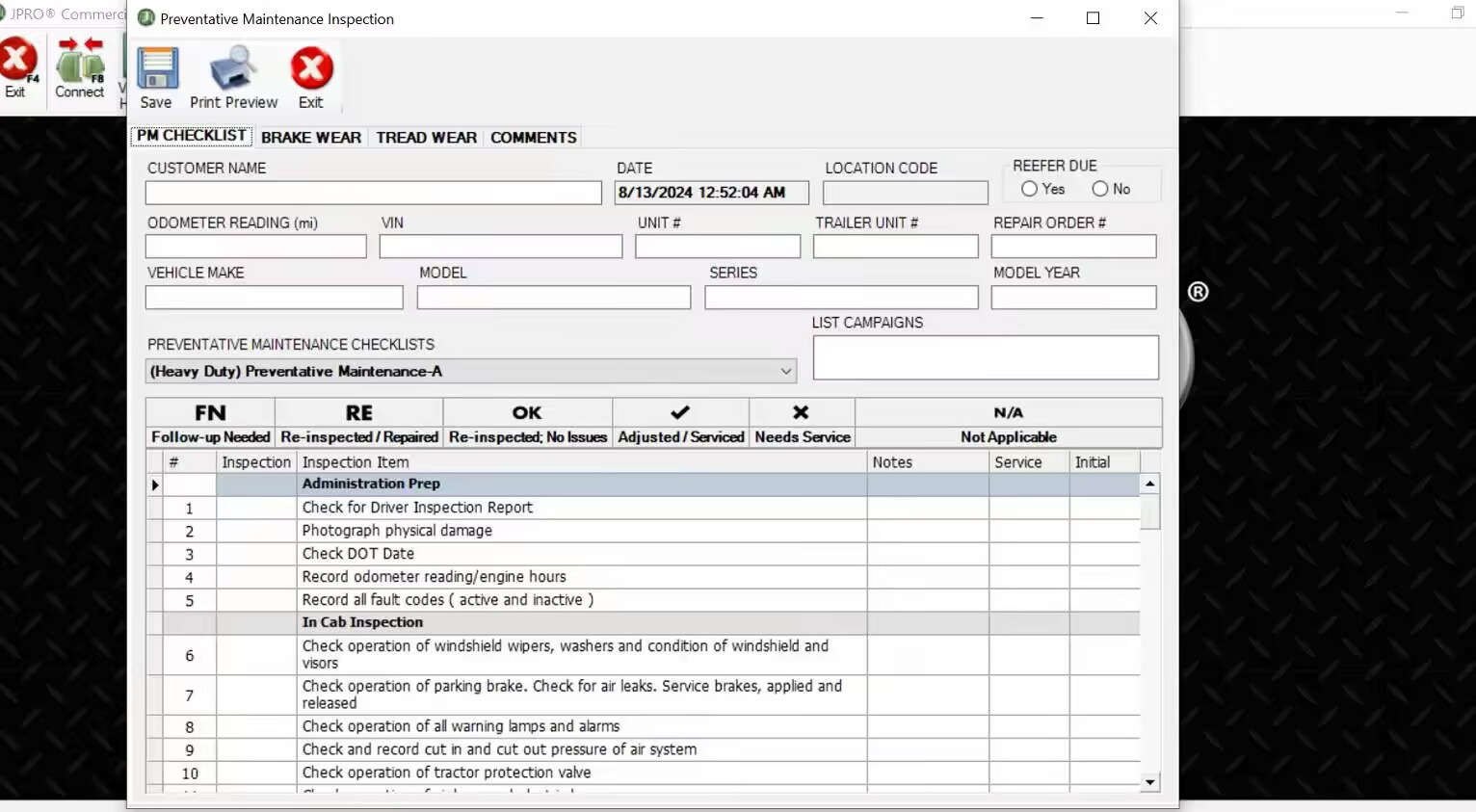The width and height of the screenshot is (1476, 812).
Task: Select the TREAD WEAR tab
Action: click(426, 137)
